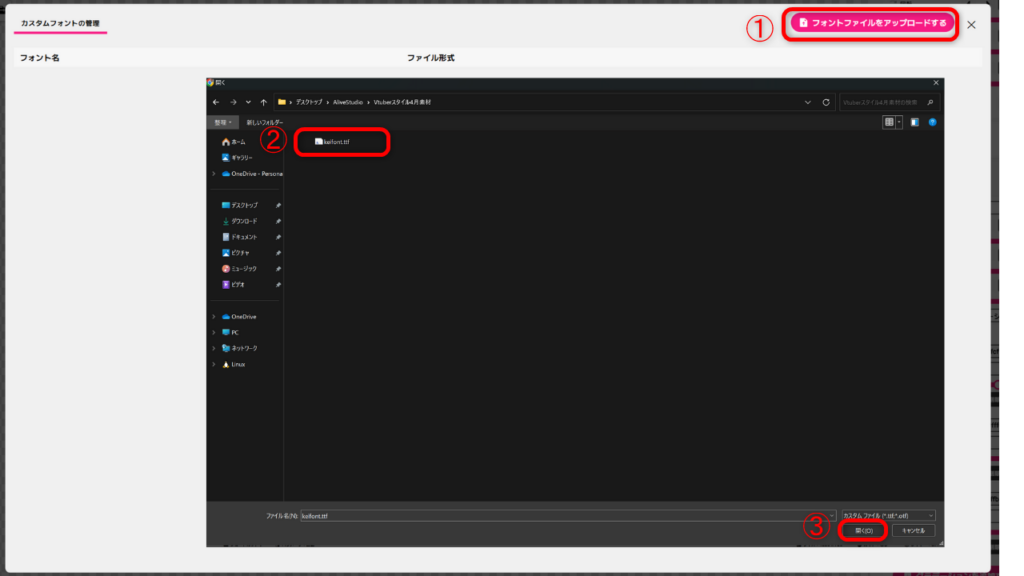Click the pin icon beside ミュージック
Screen dimensions: 1024x576
[x=278, y=268]
